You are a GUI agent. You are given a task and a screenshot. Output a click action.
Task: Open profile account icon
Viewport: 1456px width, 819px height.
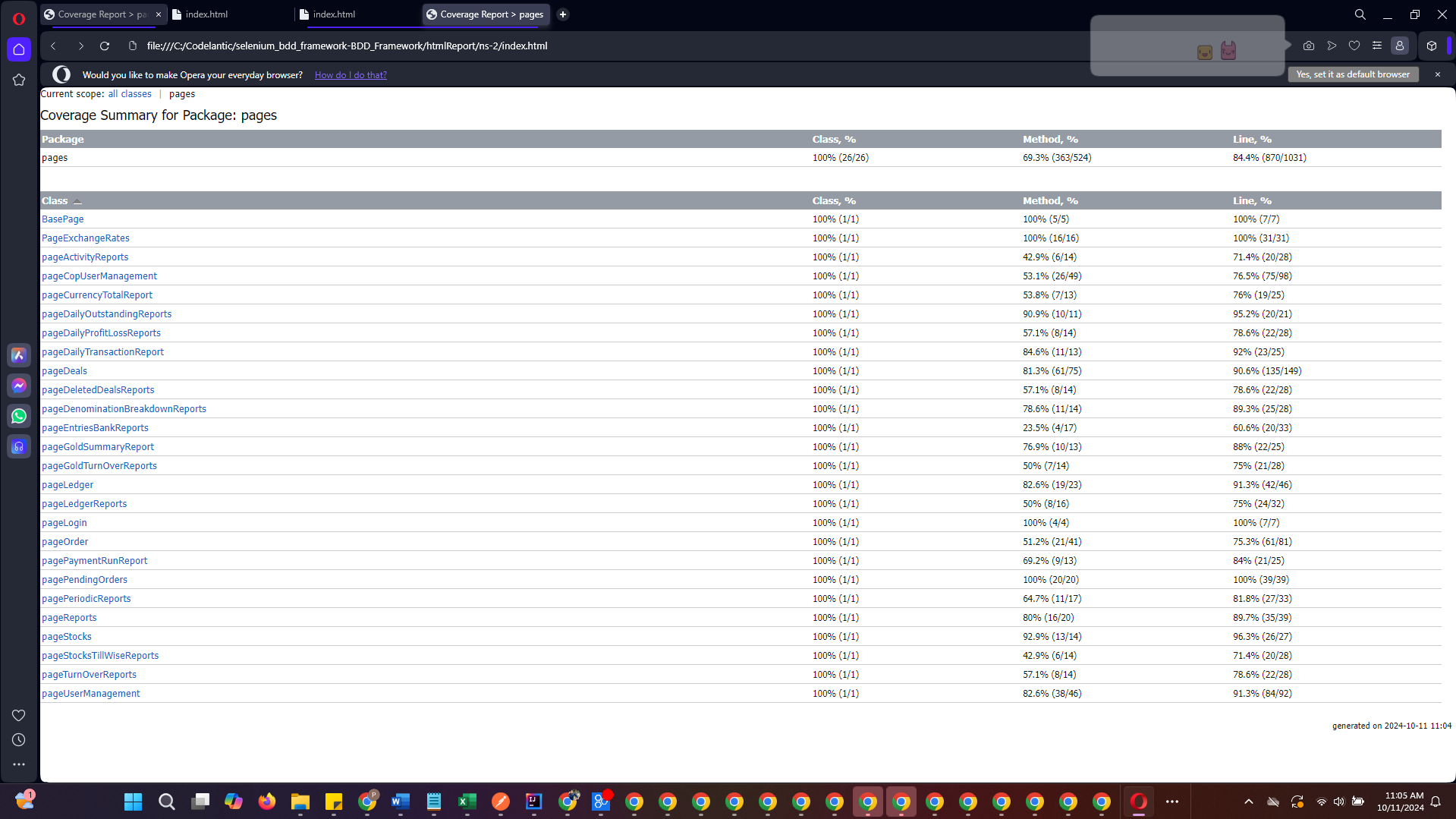click(x=1400, y=46)
